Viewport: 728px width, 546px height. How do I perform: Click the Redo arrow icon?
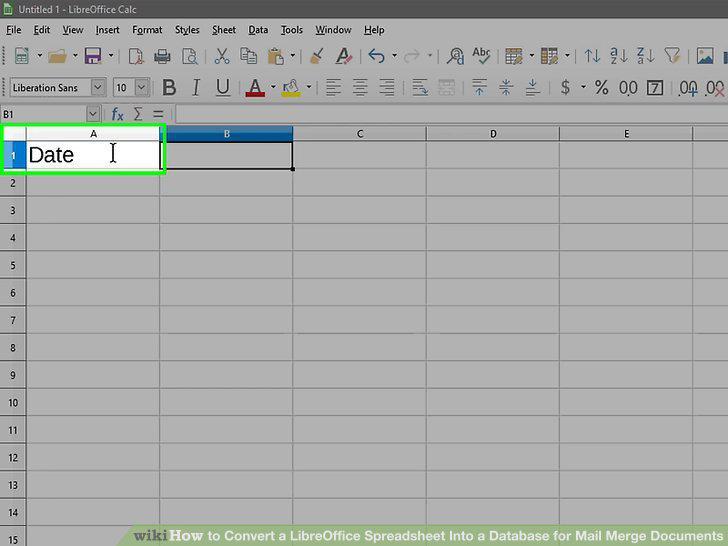click(412, 56)
